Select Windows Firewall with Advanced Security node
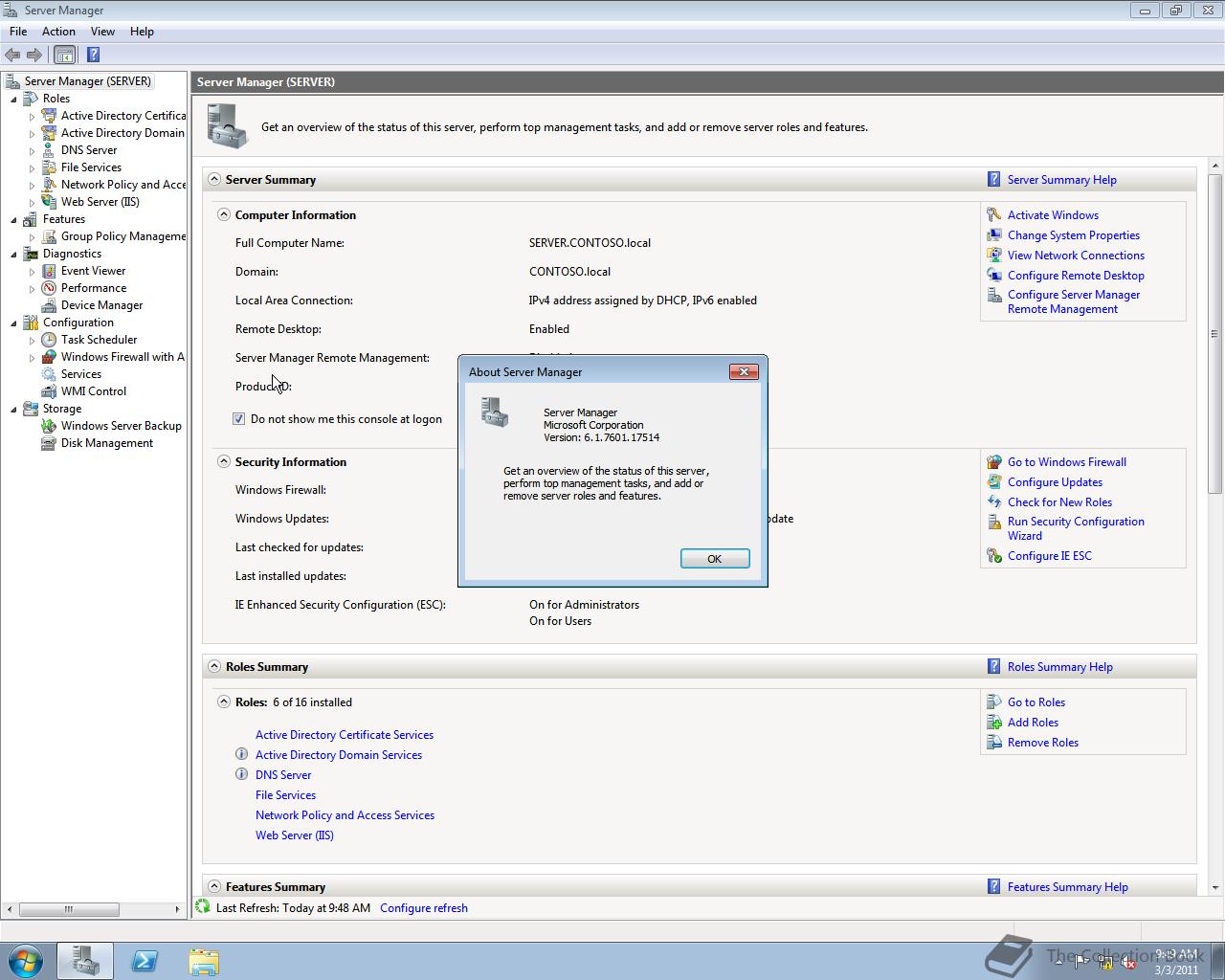 [x=122, y=357]
